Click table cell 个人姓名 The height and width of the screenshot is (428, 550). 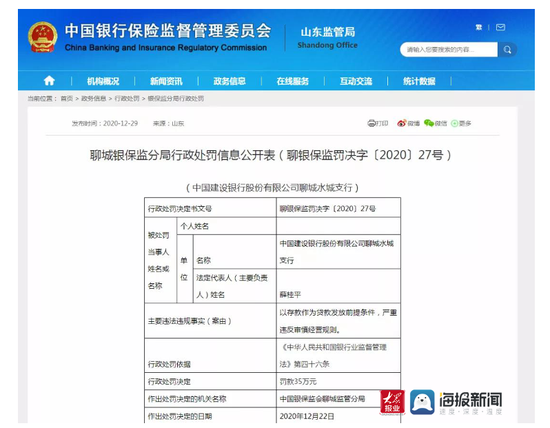pos(227,226)
